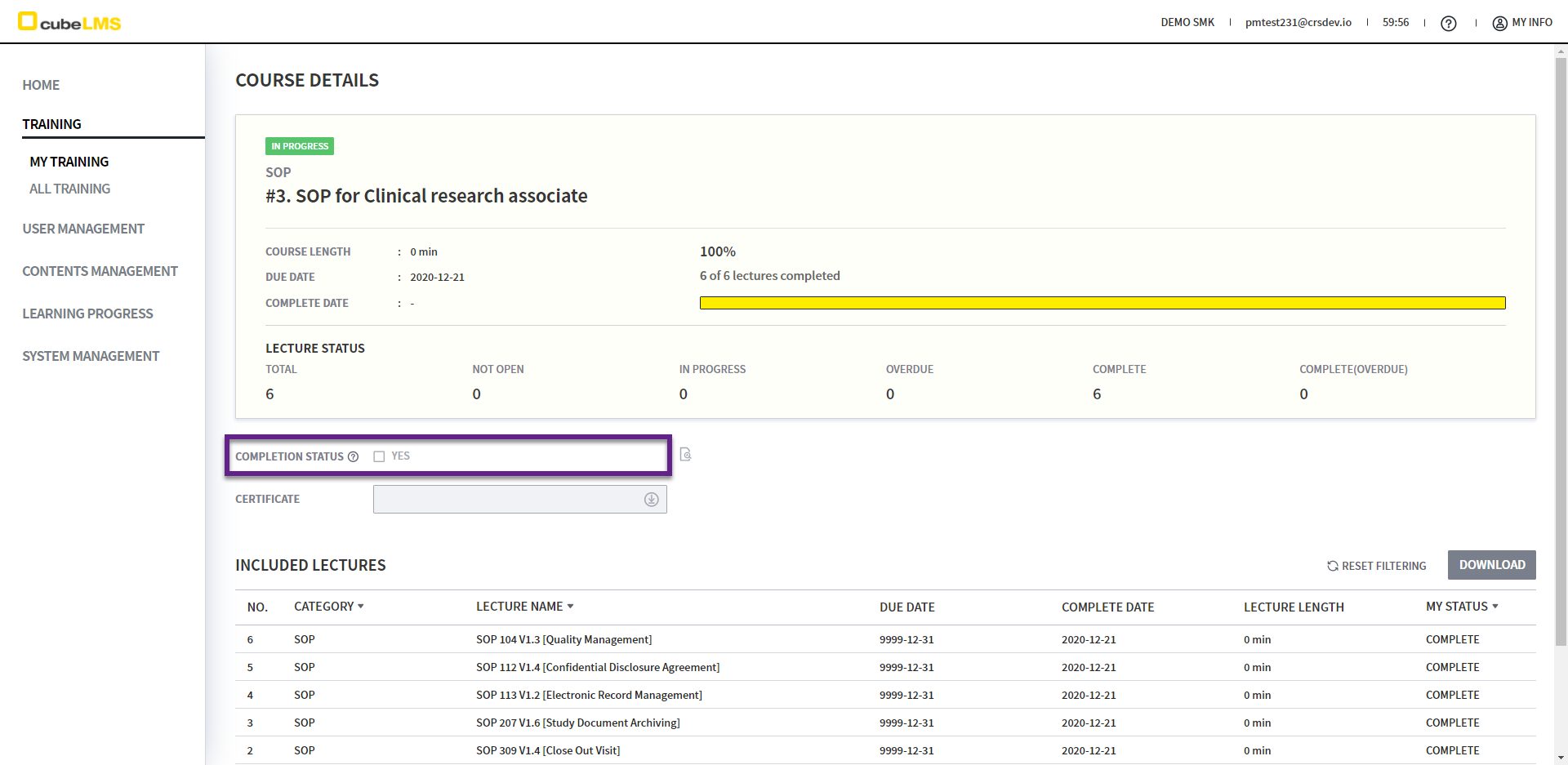
Task: Open the Lecture Name column filter dropdown
Action: click(x=570, y=607)
